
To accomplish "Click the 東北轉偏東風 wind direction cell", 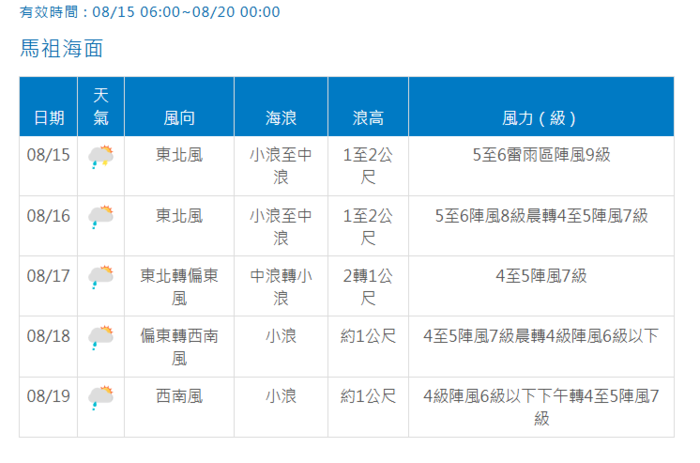I will [x=179, y=287].
